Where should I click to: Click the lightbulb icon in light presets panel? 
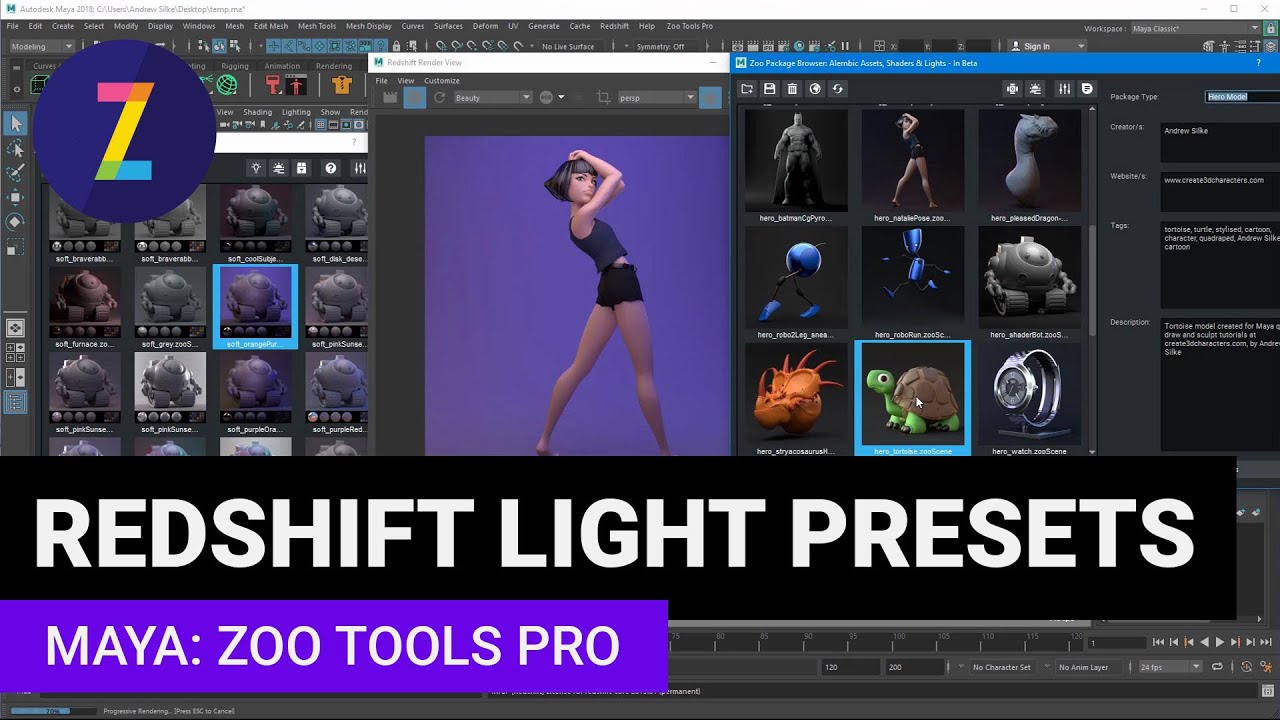pyautogui.click(x=257, y=168)
